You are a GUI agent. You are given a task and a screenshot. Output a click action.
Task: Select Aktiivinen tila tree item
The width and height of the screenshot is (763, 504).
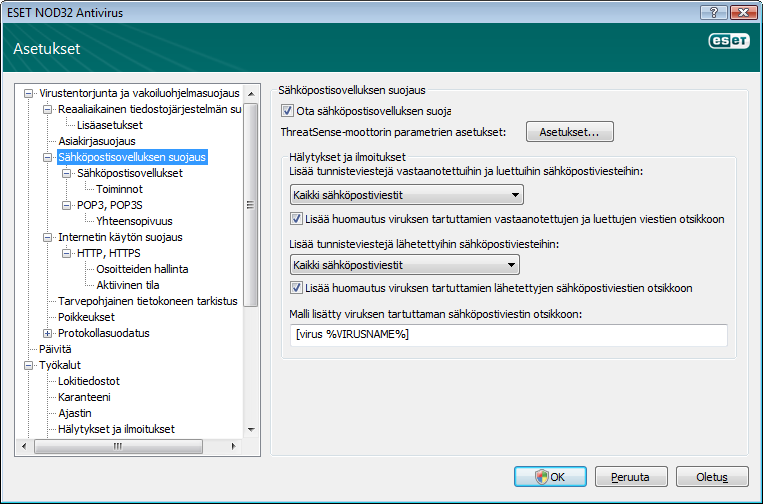pos(127,285)
